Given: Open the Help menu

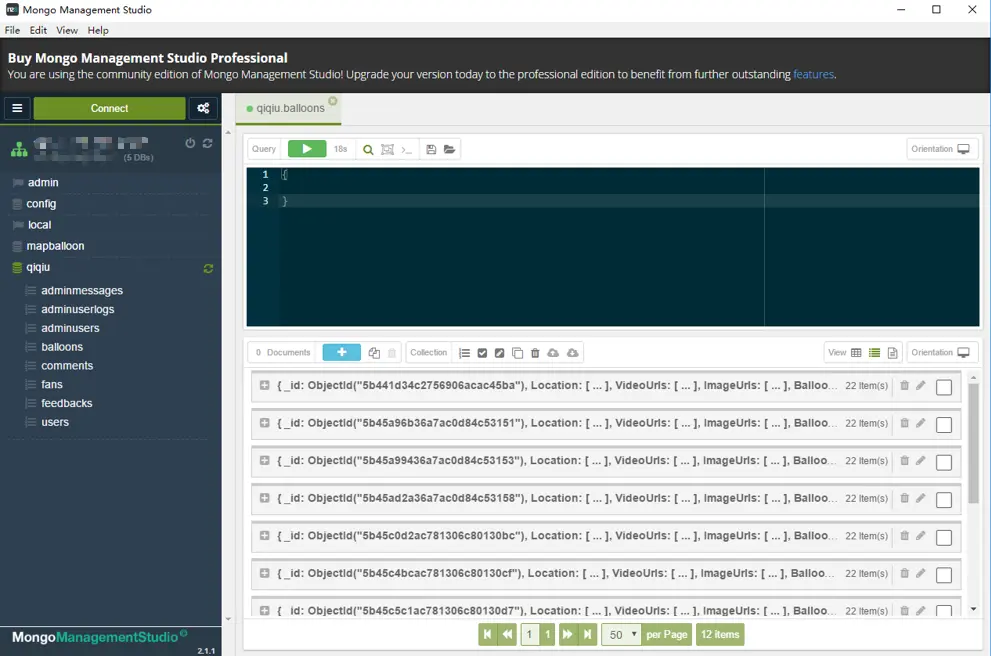Looking at the screenshot, I should [x=98, y=30].
